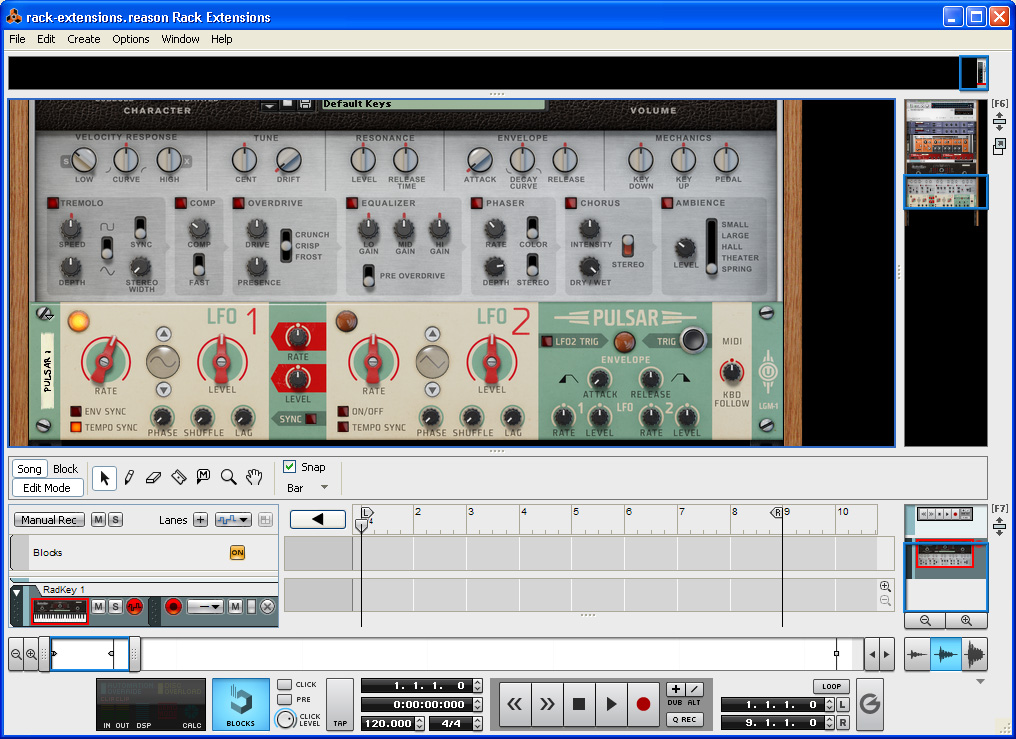Select the arrow Selection tool
This screenshot has width=1016, height=739.
point(104,478)
